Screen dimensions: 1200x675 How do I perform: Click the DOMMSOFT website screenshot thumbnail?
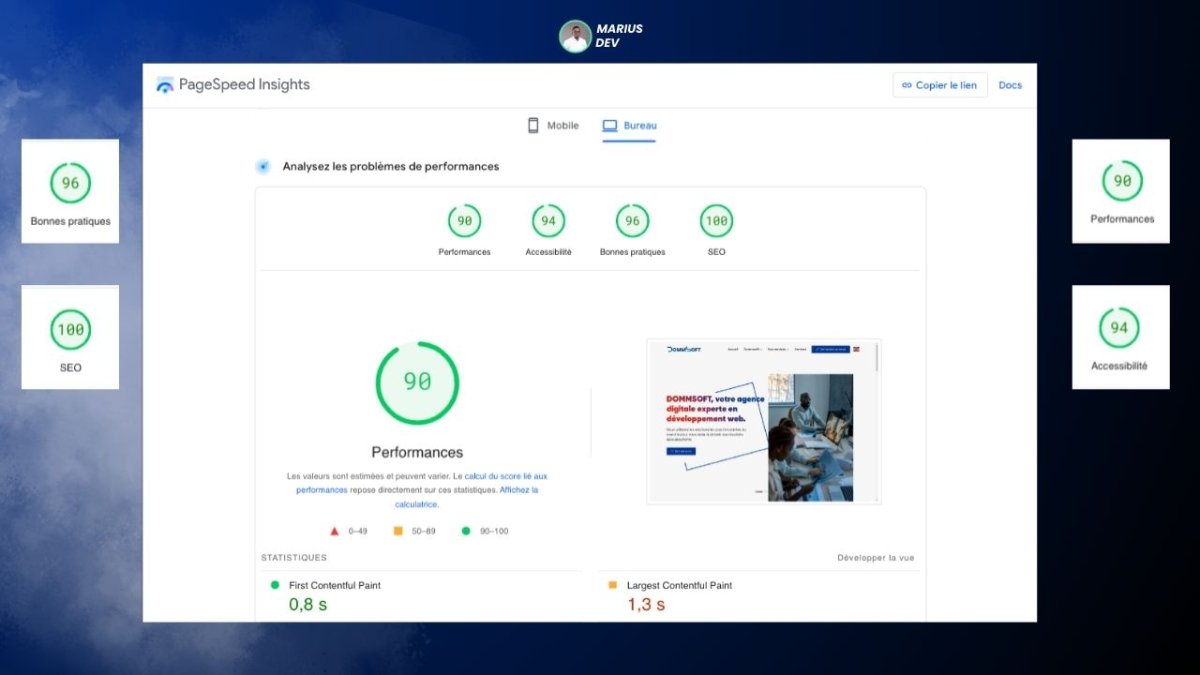click(763, 421)
